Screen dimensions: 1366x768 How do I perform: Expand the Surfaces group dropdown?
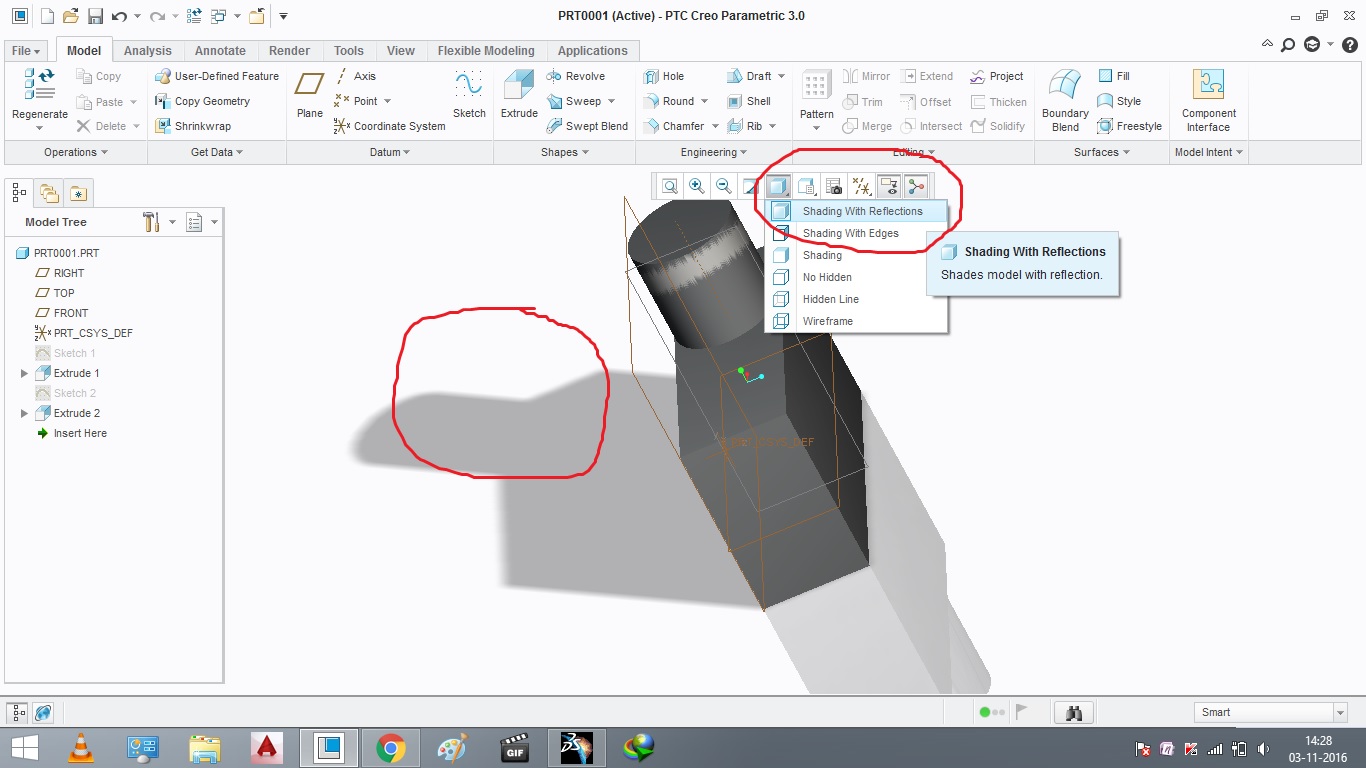[1102, 152]
